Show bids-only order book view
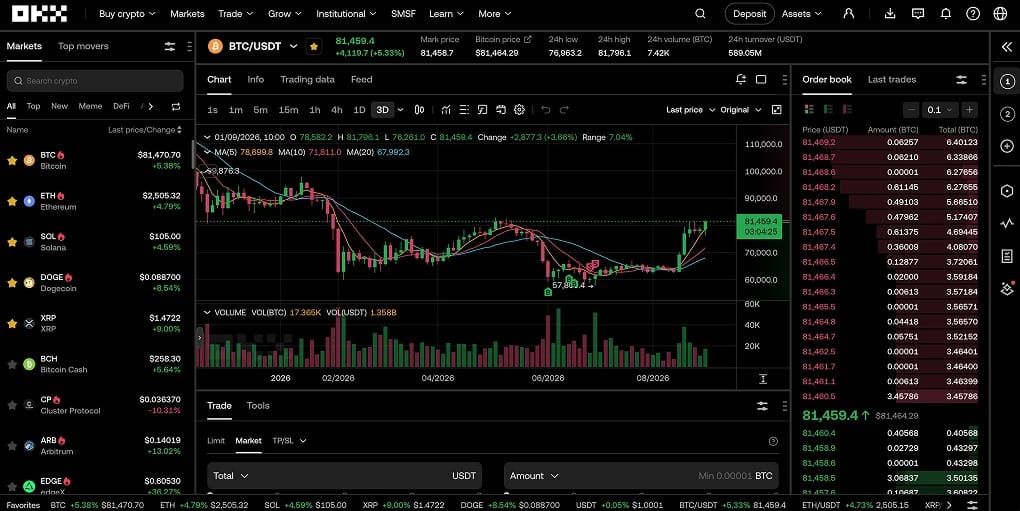Screen dimensions: 1020x511 click(828, 109)
